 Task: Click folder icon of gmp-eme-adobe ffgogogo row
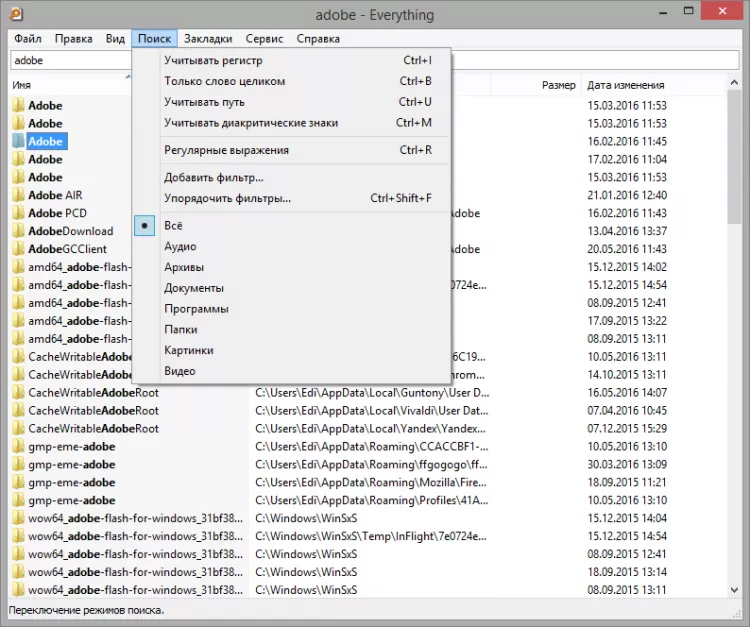pos(18,464)
